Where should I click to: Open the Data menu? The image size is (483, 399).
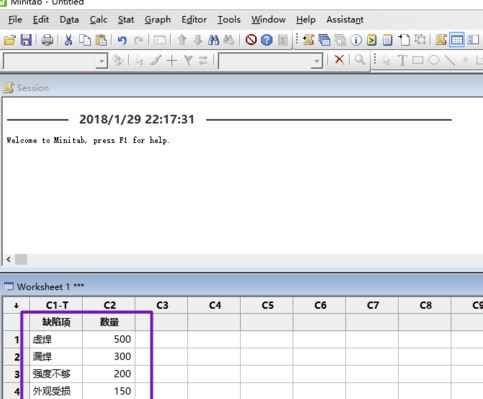click(69, 20)
